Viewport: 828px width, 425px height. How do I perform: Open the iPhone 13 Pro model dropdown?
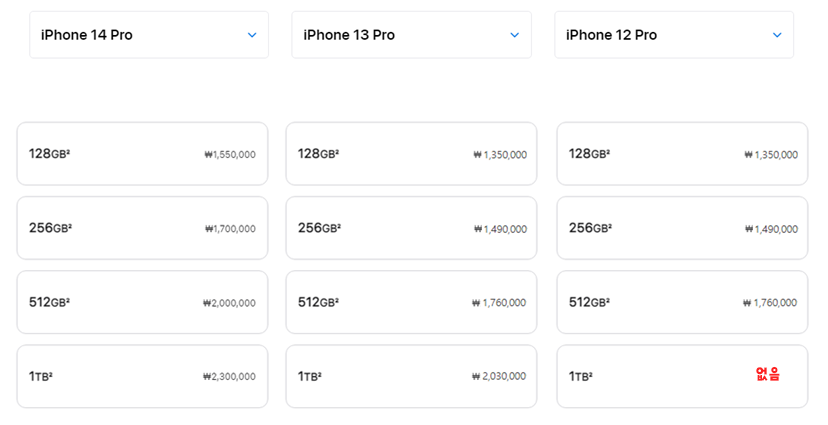click(411, 35)
